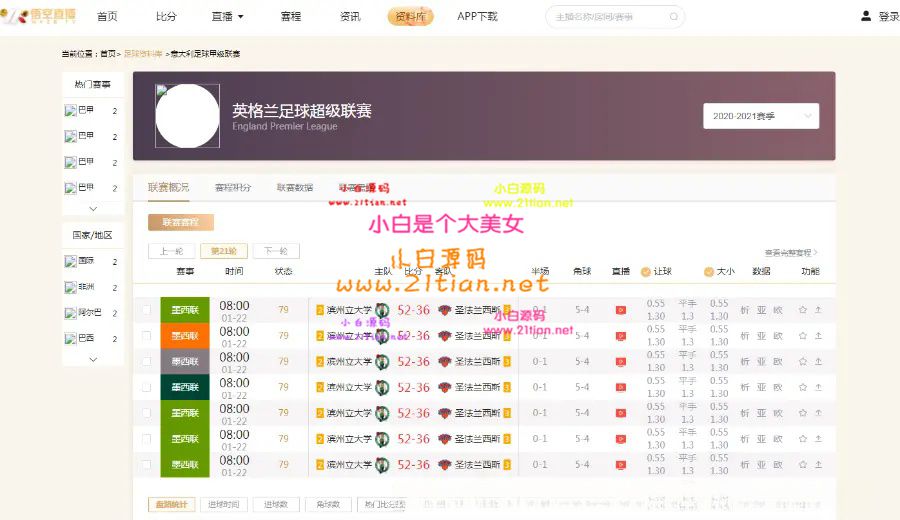Open APP下载 in the top navigation
This screenshot has width=900, height=520.
coord(478,17)
